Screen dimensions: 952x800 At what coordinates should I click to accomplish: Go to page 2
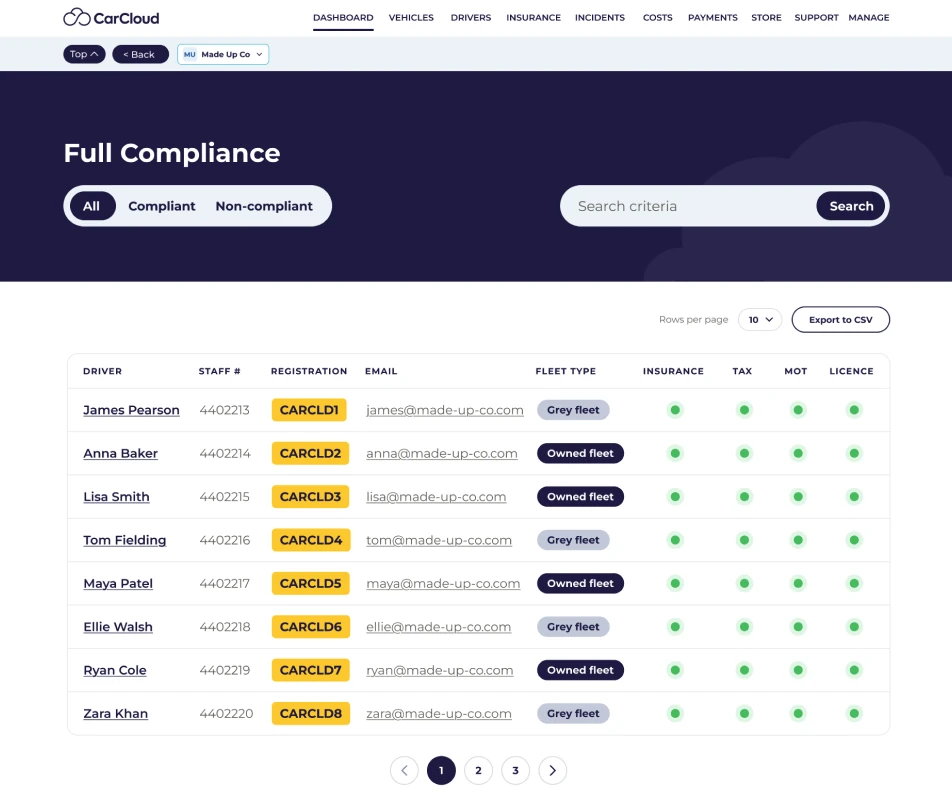click(478, 770)
